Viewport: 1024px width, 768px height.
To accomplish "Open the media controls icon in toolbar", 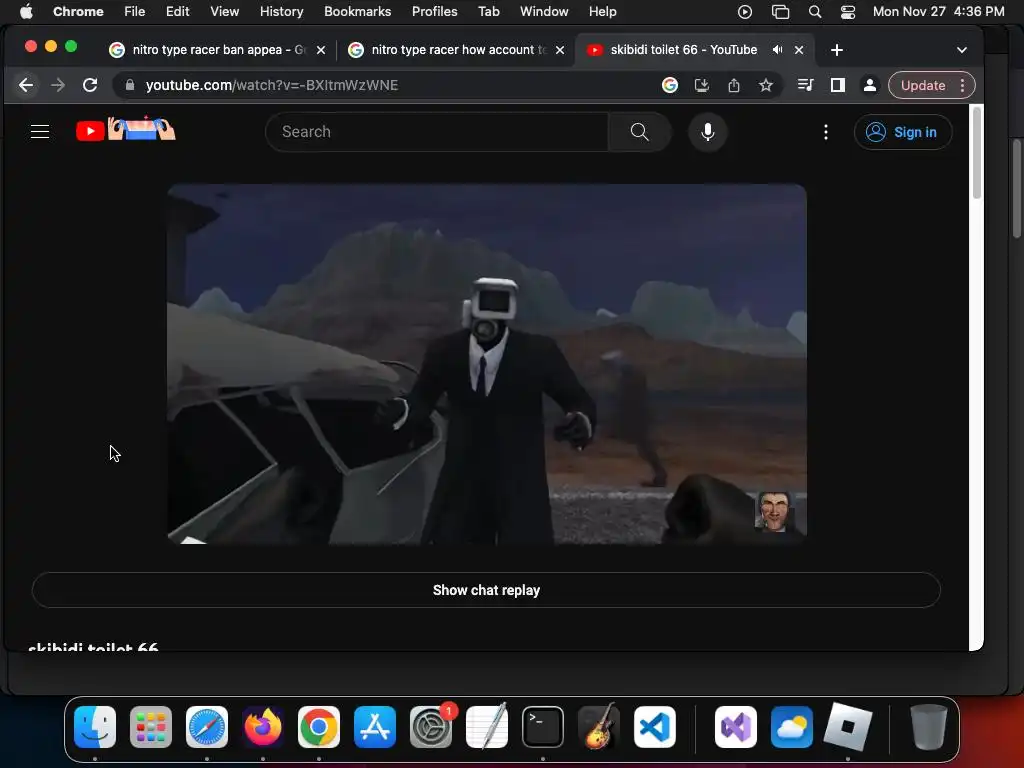I will click(x=805, y=85).
